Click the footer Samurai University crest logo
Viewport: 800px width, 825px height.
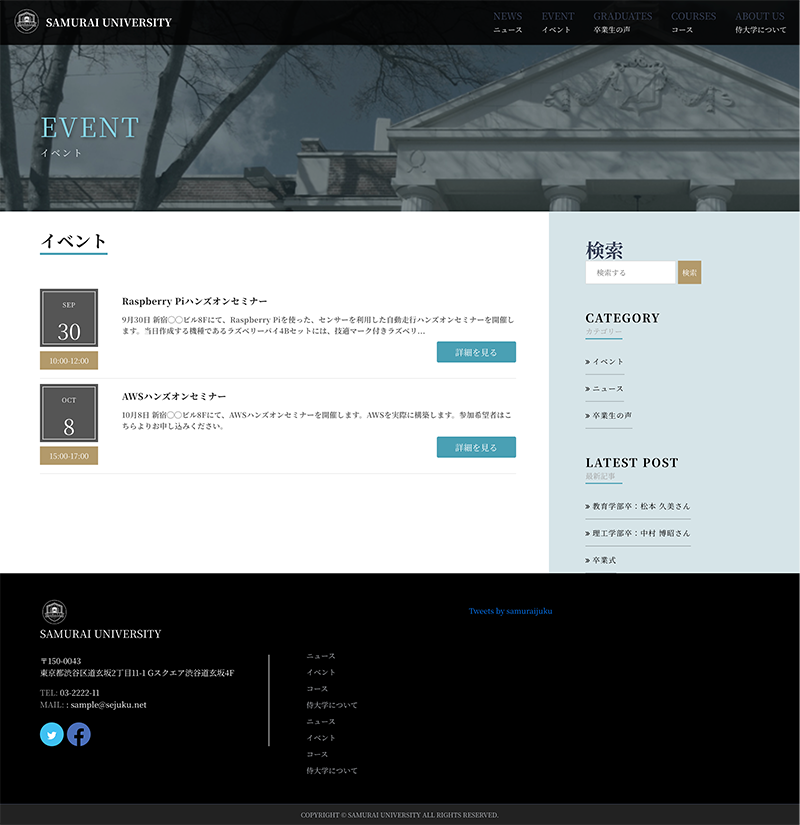(54, 611)
